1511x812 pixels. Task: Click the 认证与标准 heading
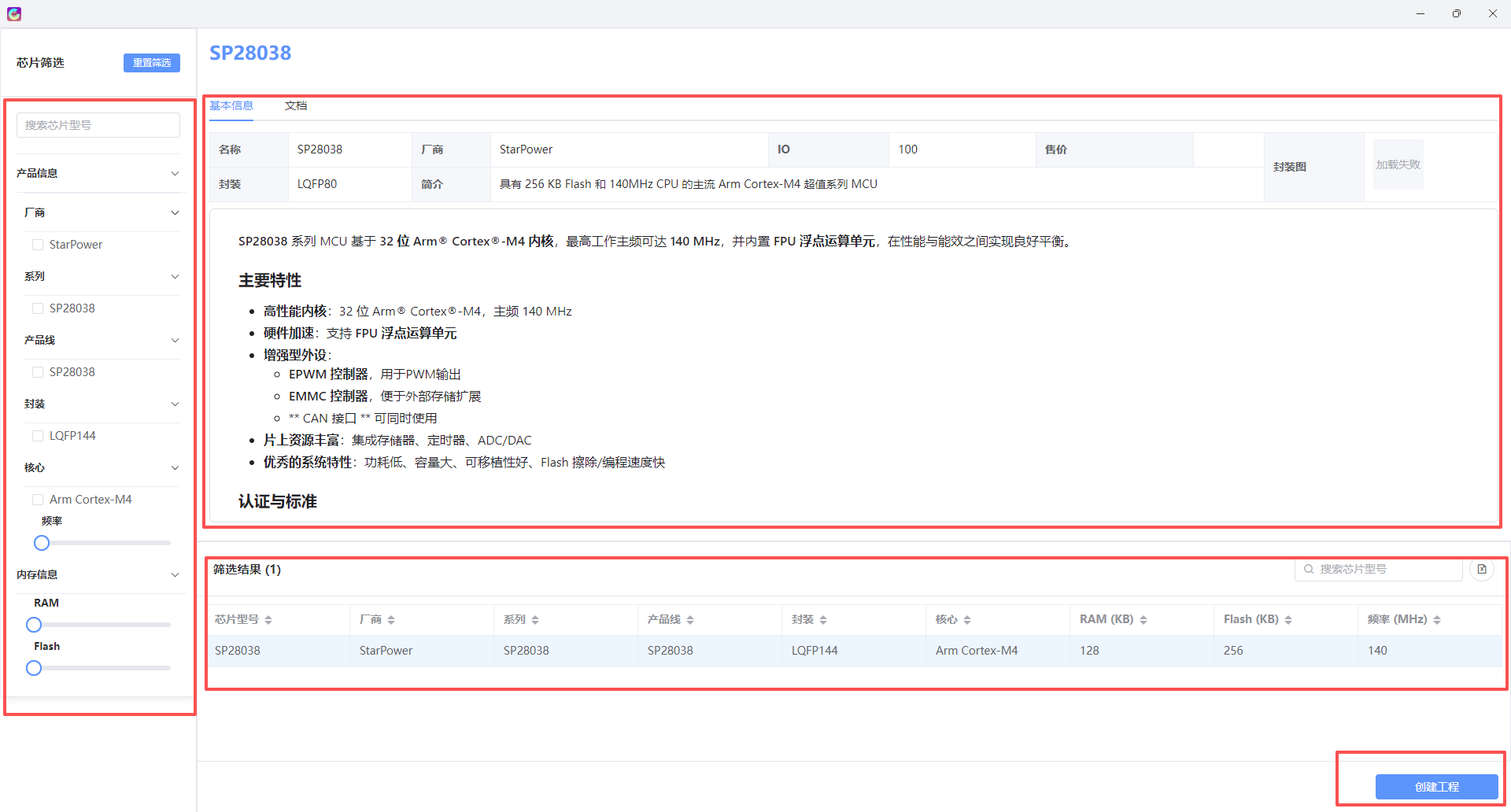pyautogui.click(x=278, y=501)
